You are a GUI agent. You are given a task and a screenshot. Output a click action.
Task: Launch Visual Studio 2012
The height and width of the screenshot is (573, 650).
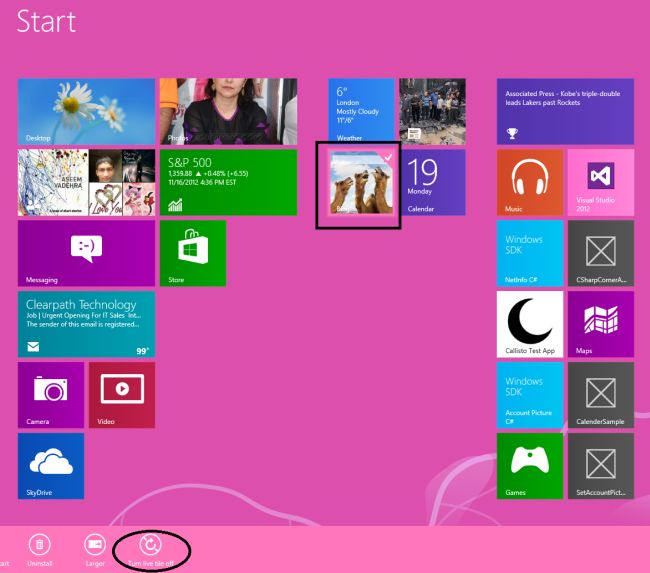point(601,182)
